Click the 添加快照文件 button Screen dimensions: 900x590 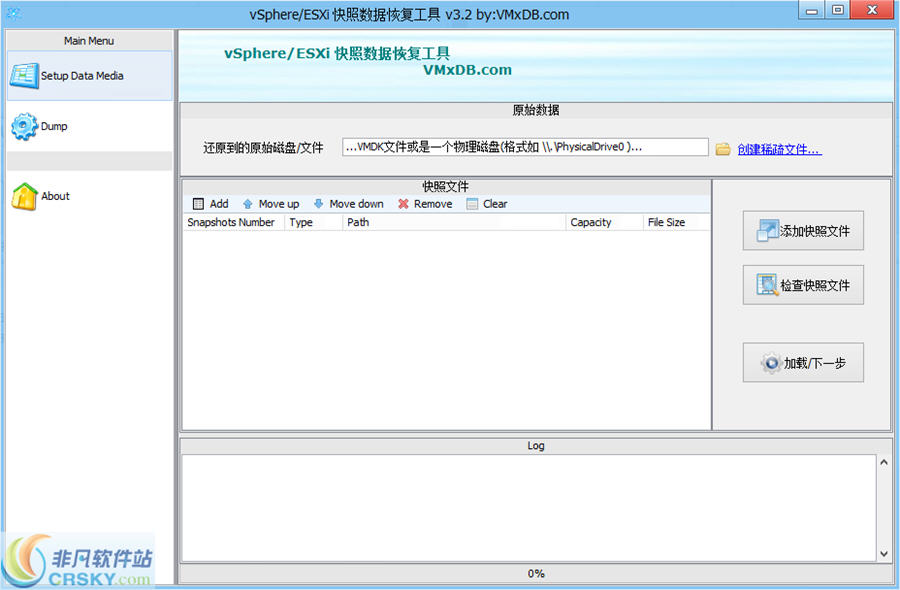[x=803, y=230]
